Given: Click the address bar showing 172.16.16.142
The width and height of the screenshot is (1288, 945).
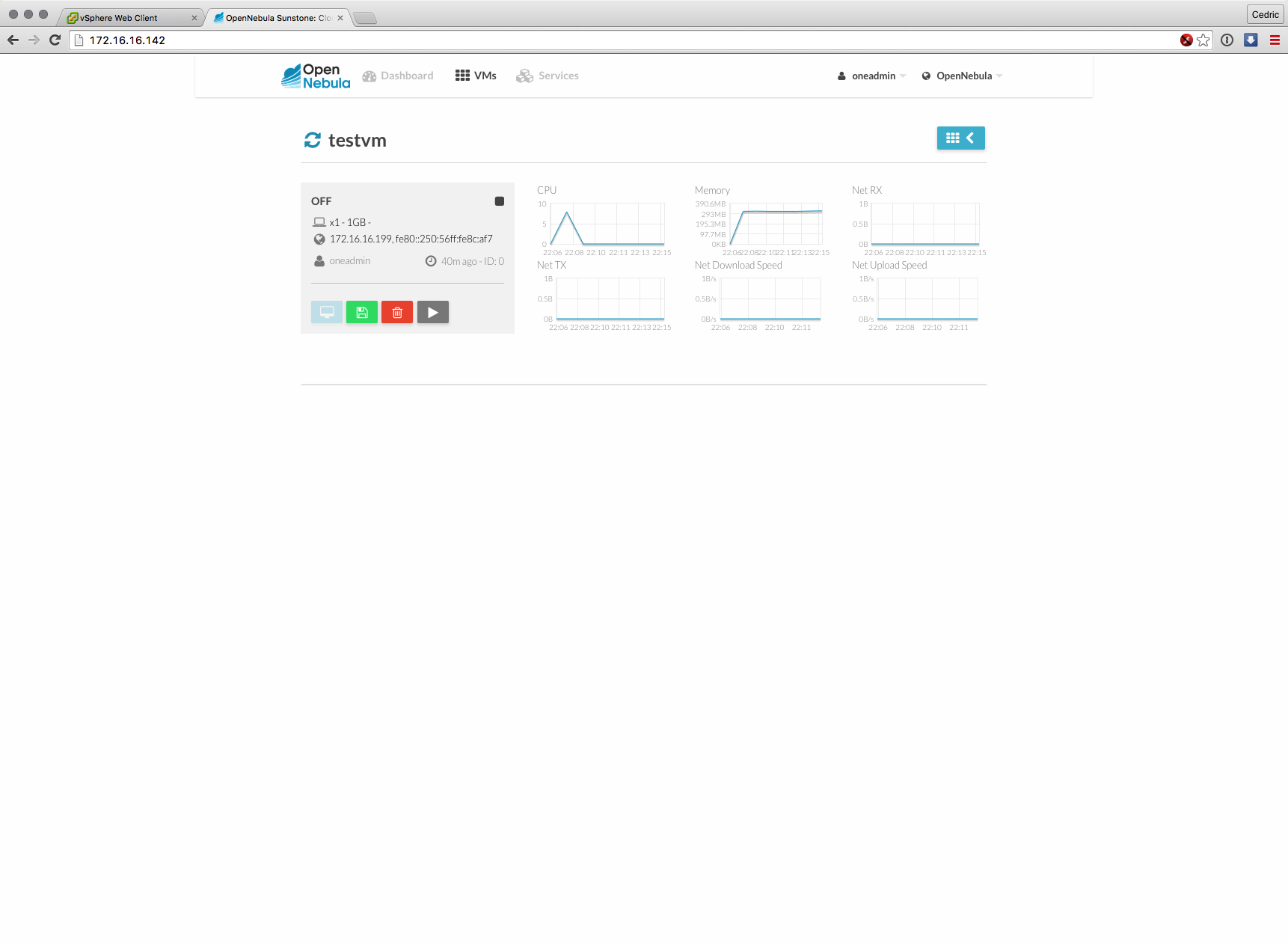Looking at the screenshot, I should pyautogui.click(x=598, y=40).
